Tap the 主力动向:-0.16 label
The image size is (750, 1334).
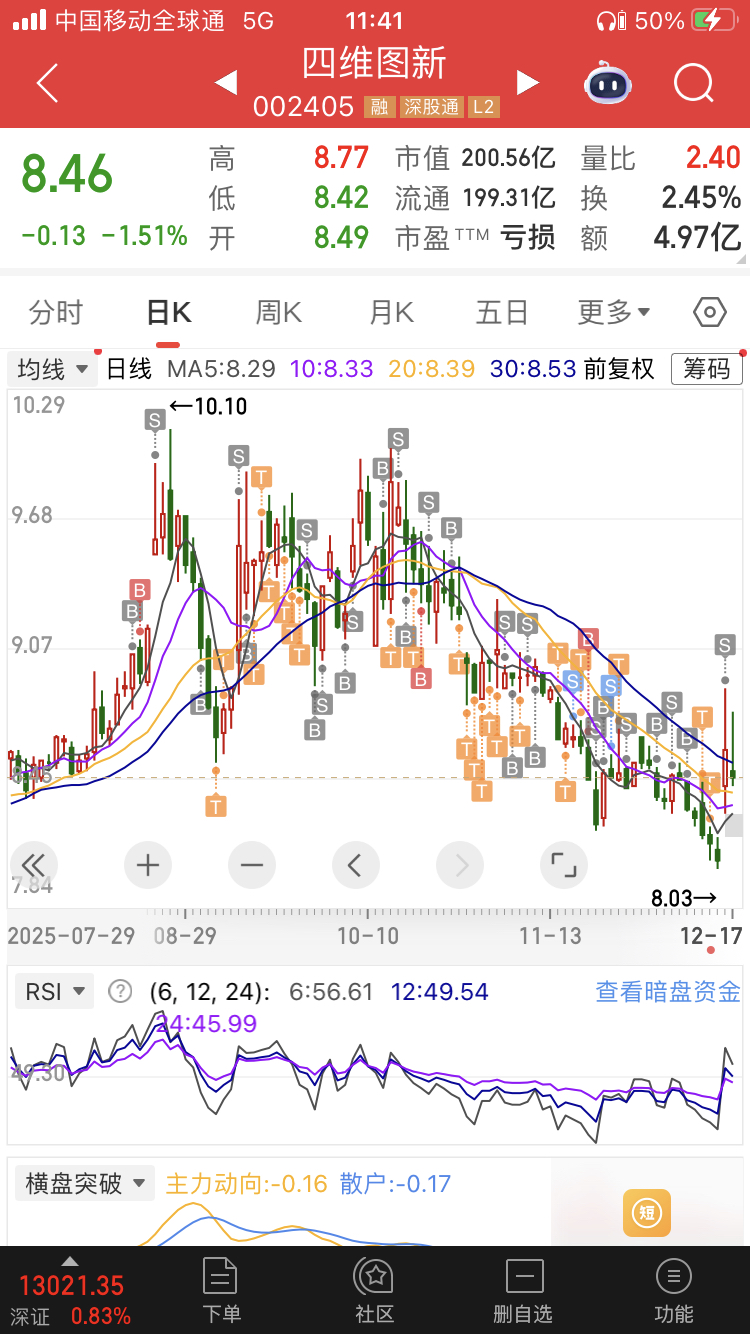coord(246,1184)
